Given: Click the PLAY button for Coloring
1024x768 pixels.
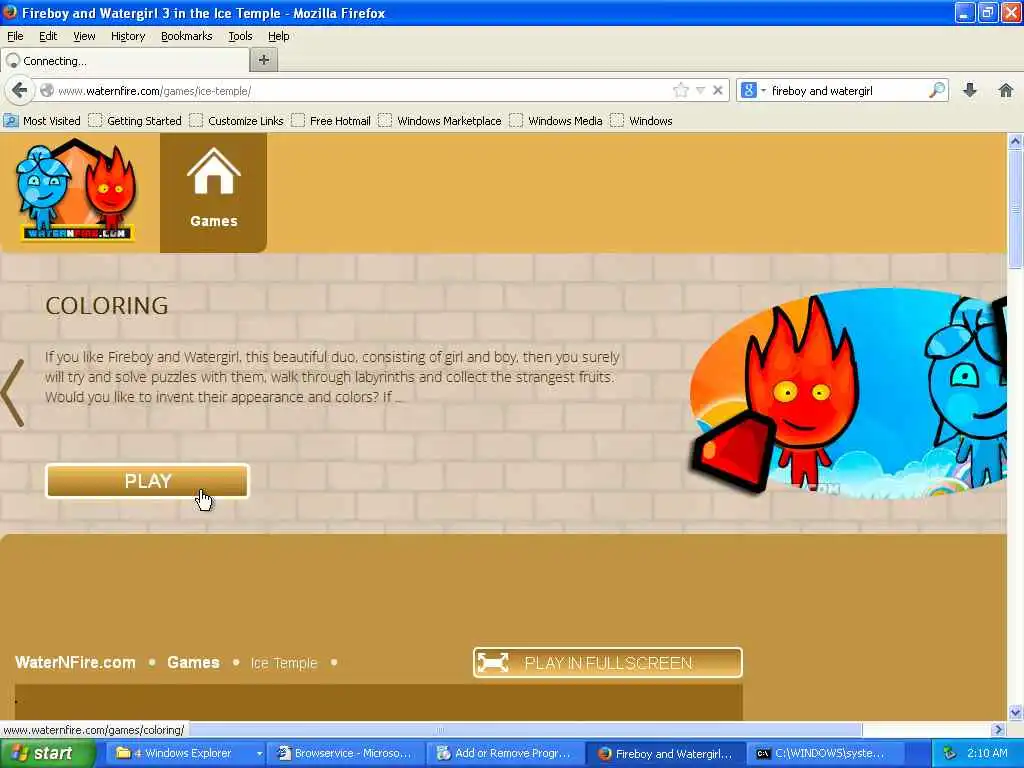Looking at the screenshot, I should [x=148, y=481].
